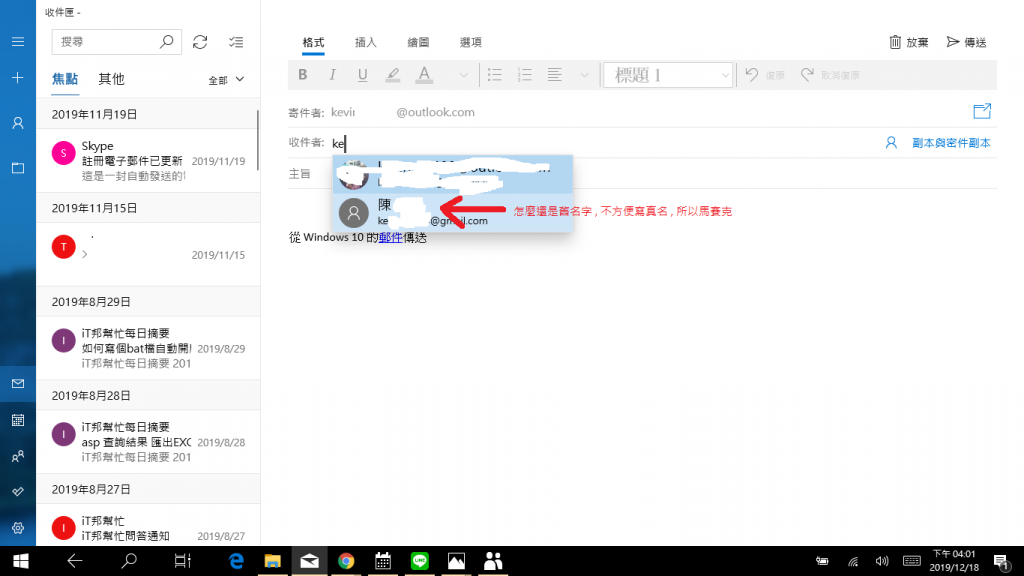Launch Microsoft Edge from taskbar
The width and height of the screenshot is (1024, 576).
coord(236,561)
